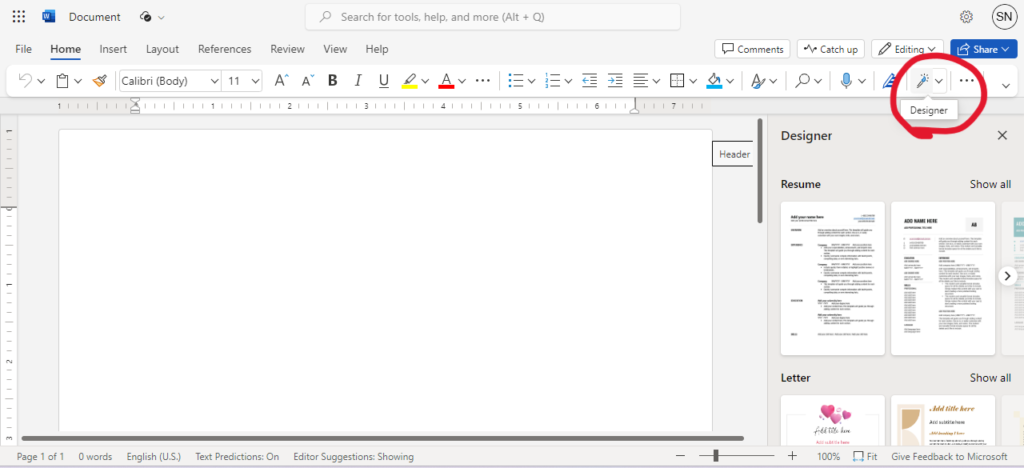Switch to the View tab
Viewport: 1024px width, 468px height.
pos(335,49)
